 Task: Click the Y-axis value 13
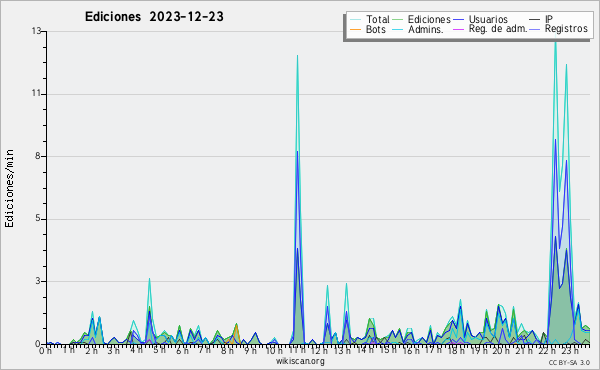coord(36,31)
